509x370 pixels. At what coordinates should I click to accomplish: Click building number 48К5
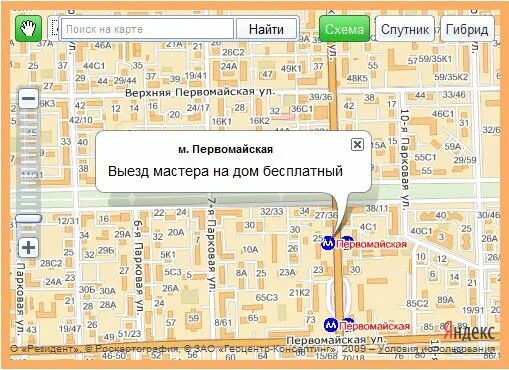tap(357, 78)
